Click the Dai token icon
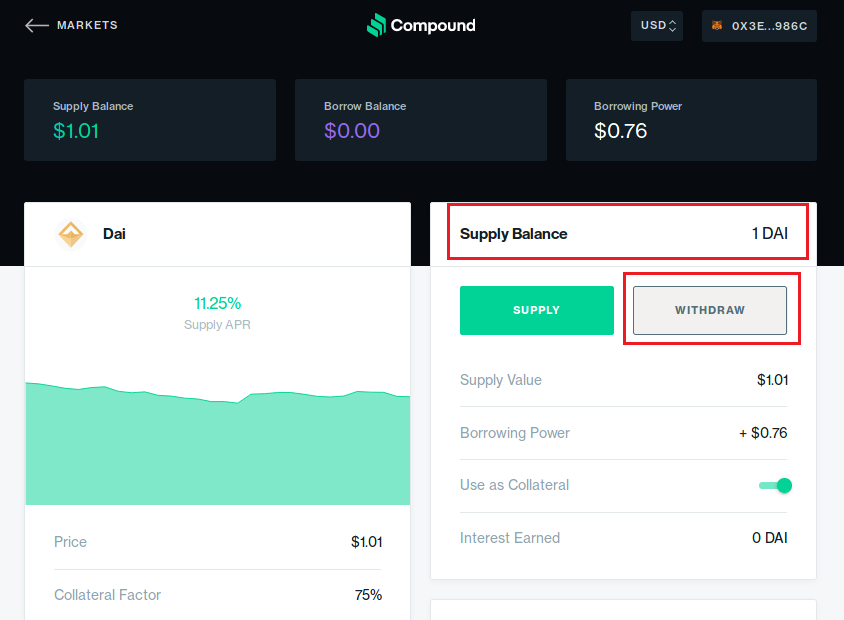Image resolution: width=844 pixels, height=620 pixels. [x=71, y=234]
